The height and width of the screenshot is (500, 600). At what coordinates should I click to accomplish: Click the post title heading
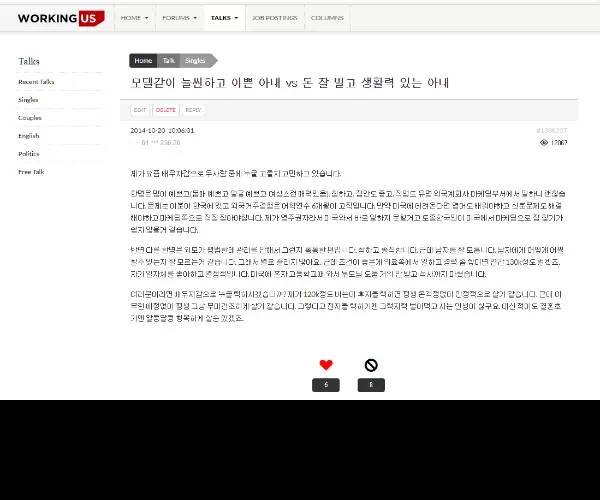click(290, 83)
